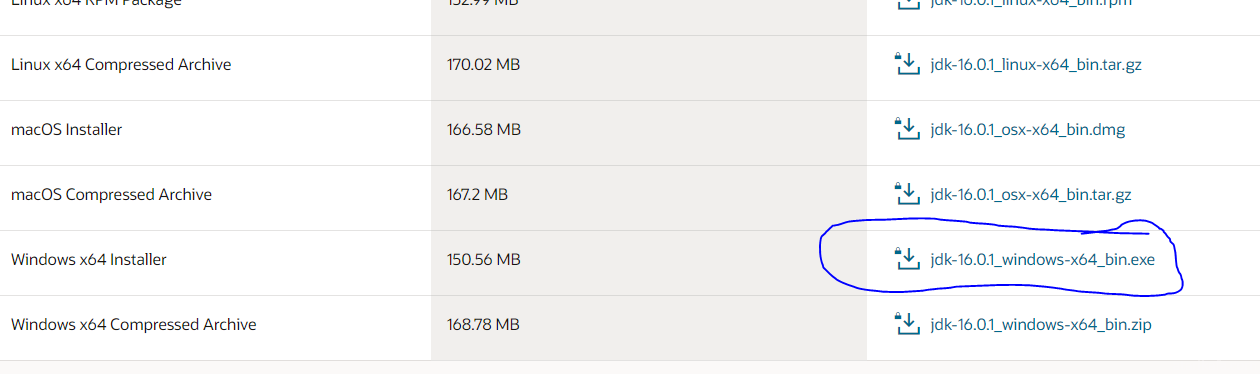Click the jdk-16.0.1_windows-x64_bin.exe link
Viewport: 1260px width, 374px height.
1042,260
